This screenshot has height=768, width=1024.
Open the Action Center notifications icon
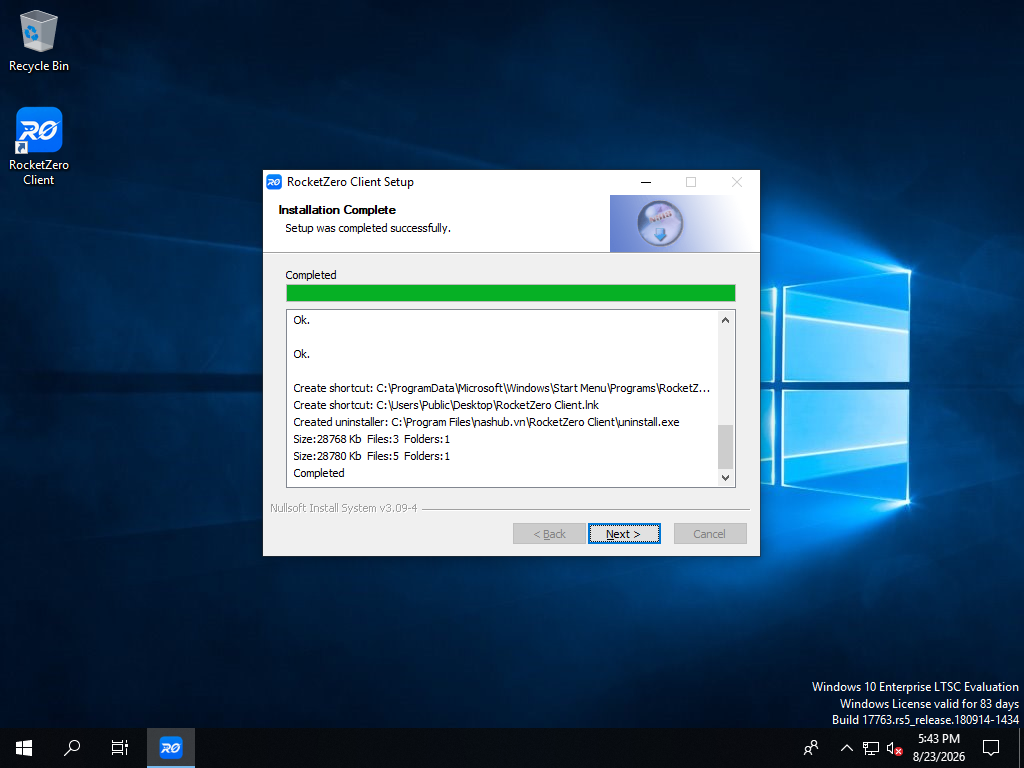pos(991,748)
